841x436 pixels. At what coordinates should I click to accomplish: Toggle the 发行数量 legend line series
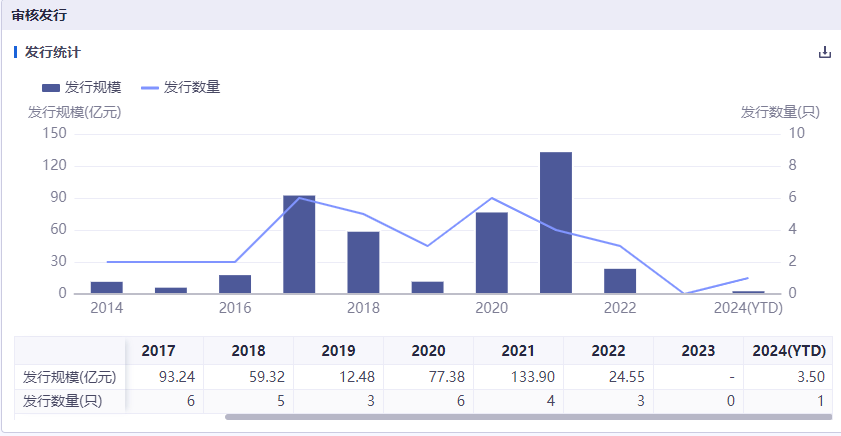click(x=180, y=87)
